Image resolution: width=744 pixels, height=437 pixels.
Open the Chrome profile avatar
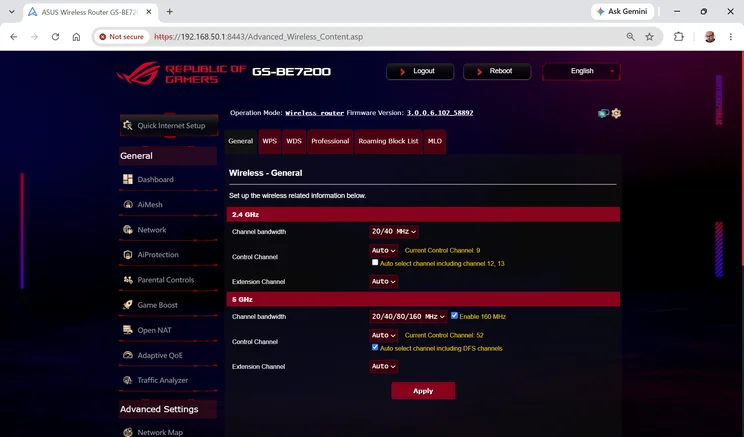[x=710, y=37]
